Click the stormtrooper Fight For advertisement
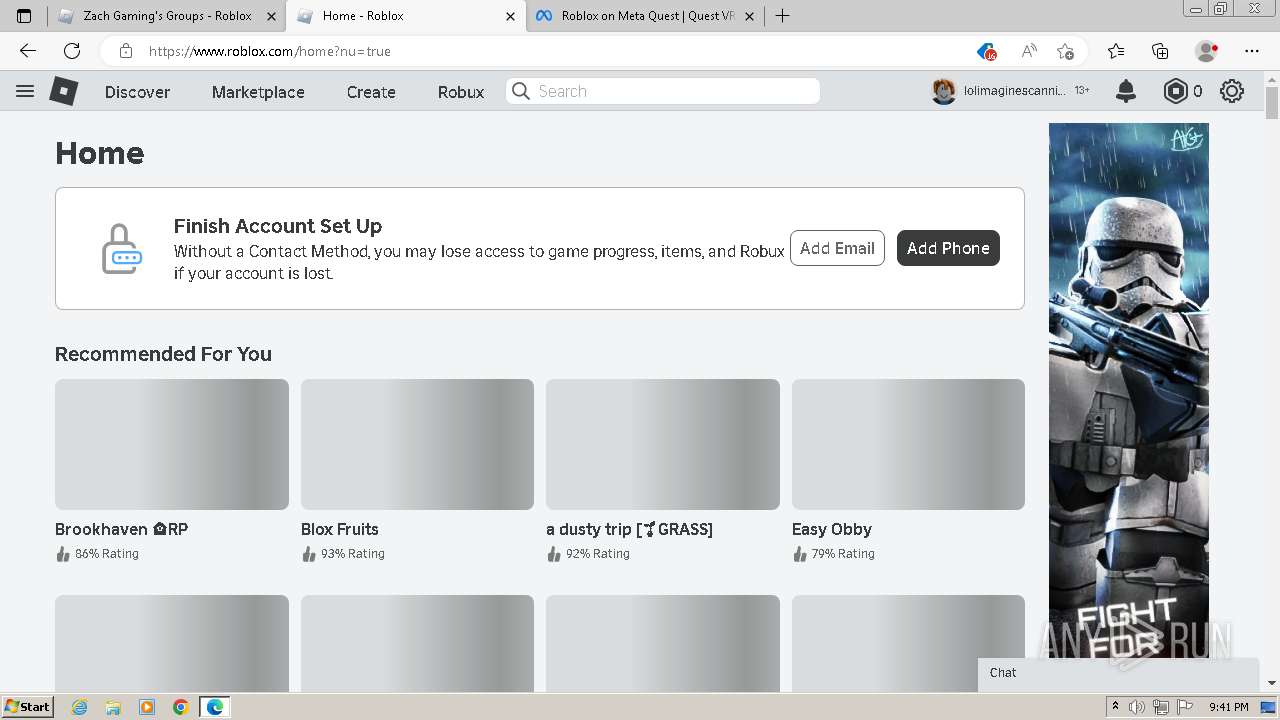This screenshot has height=720, width=1280. coord(1129,392)
